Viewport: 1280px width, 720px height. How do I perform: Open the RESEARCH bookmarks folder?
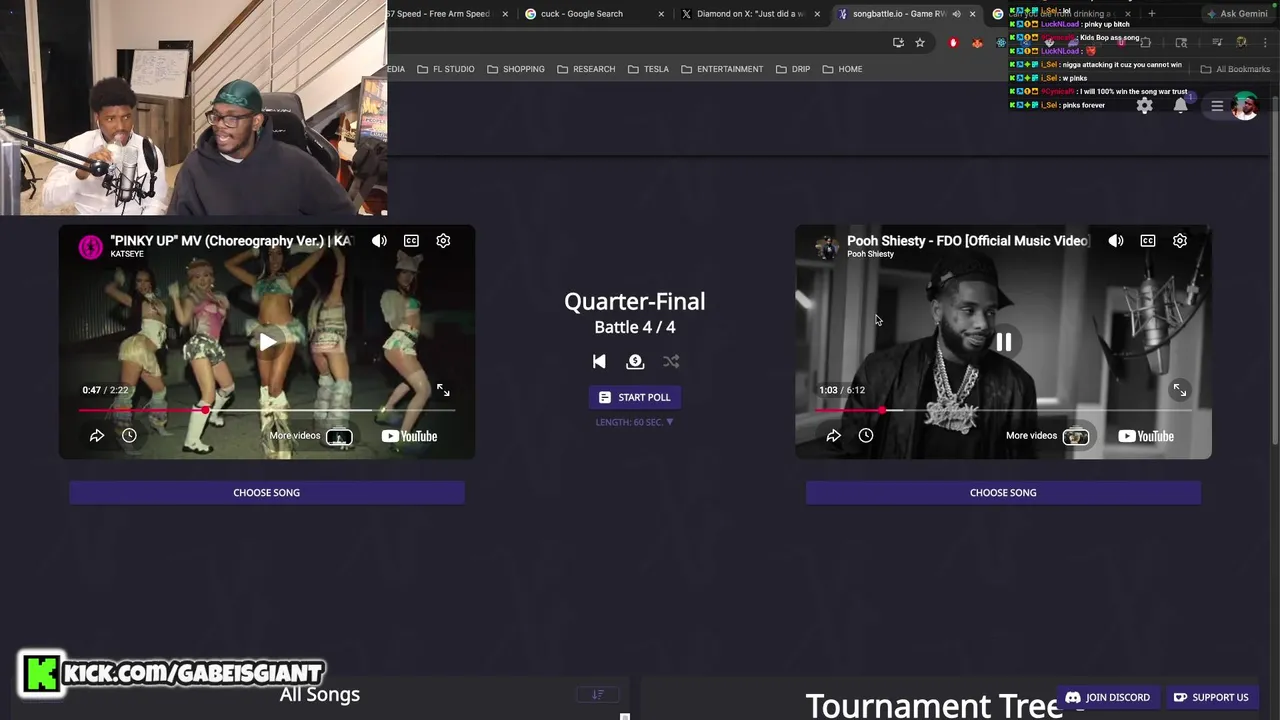[586, 69]
